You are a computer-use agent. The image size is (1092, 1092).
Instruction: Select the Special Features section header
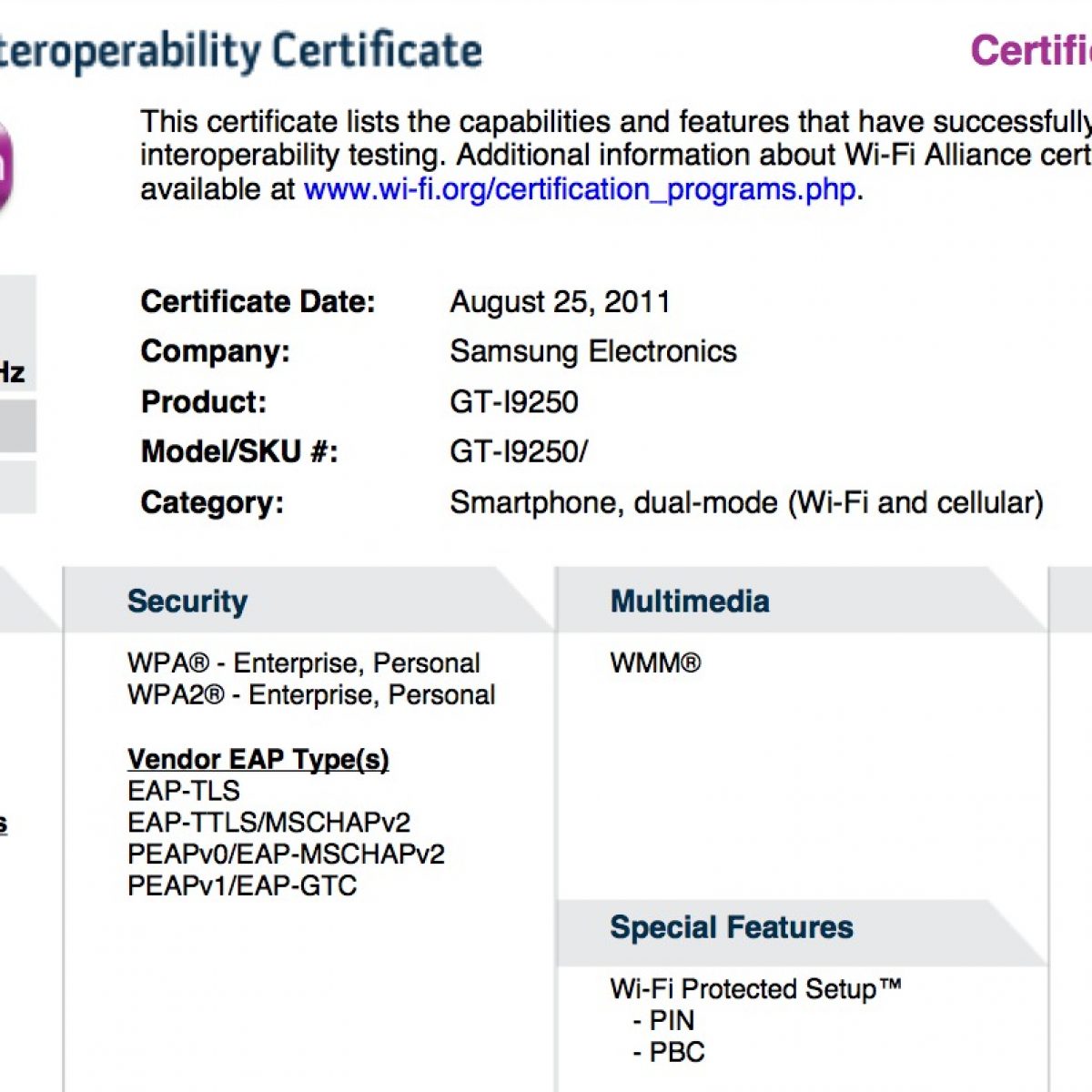coord(732,927)
